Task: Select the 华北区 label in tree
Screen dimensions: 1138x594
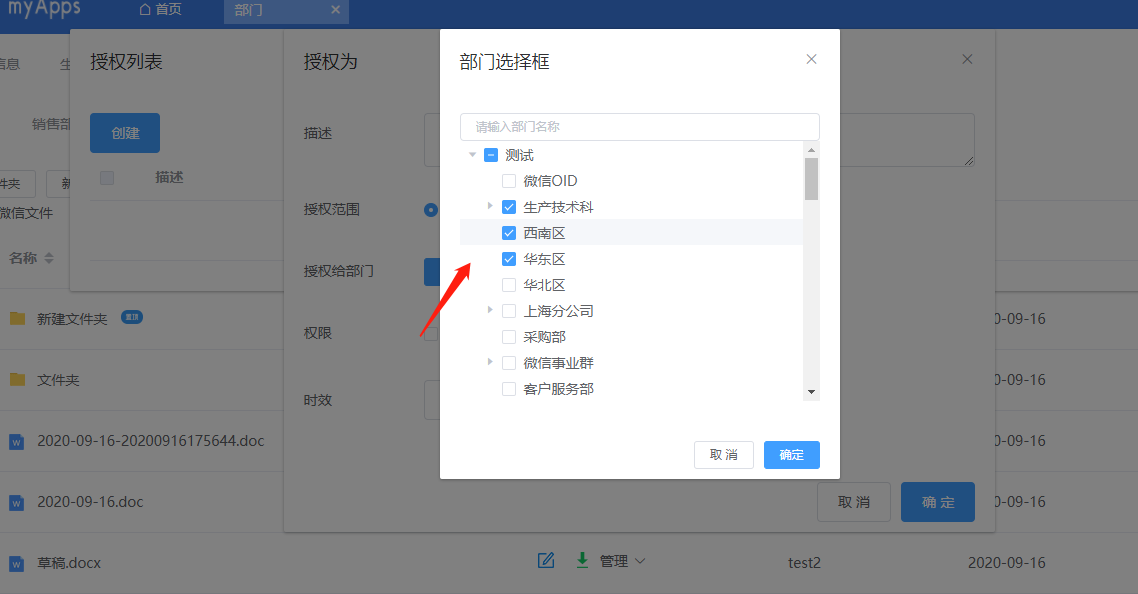Action: coord(544,285)
